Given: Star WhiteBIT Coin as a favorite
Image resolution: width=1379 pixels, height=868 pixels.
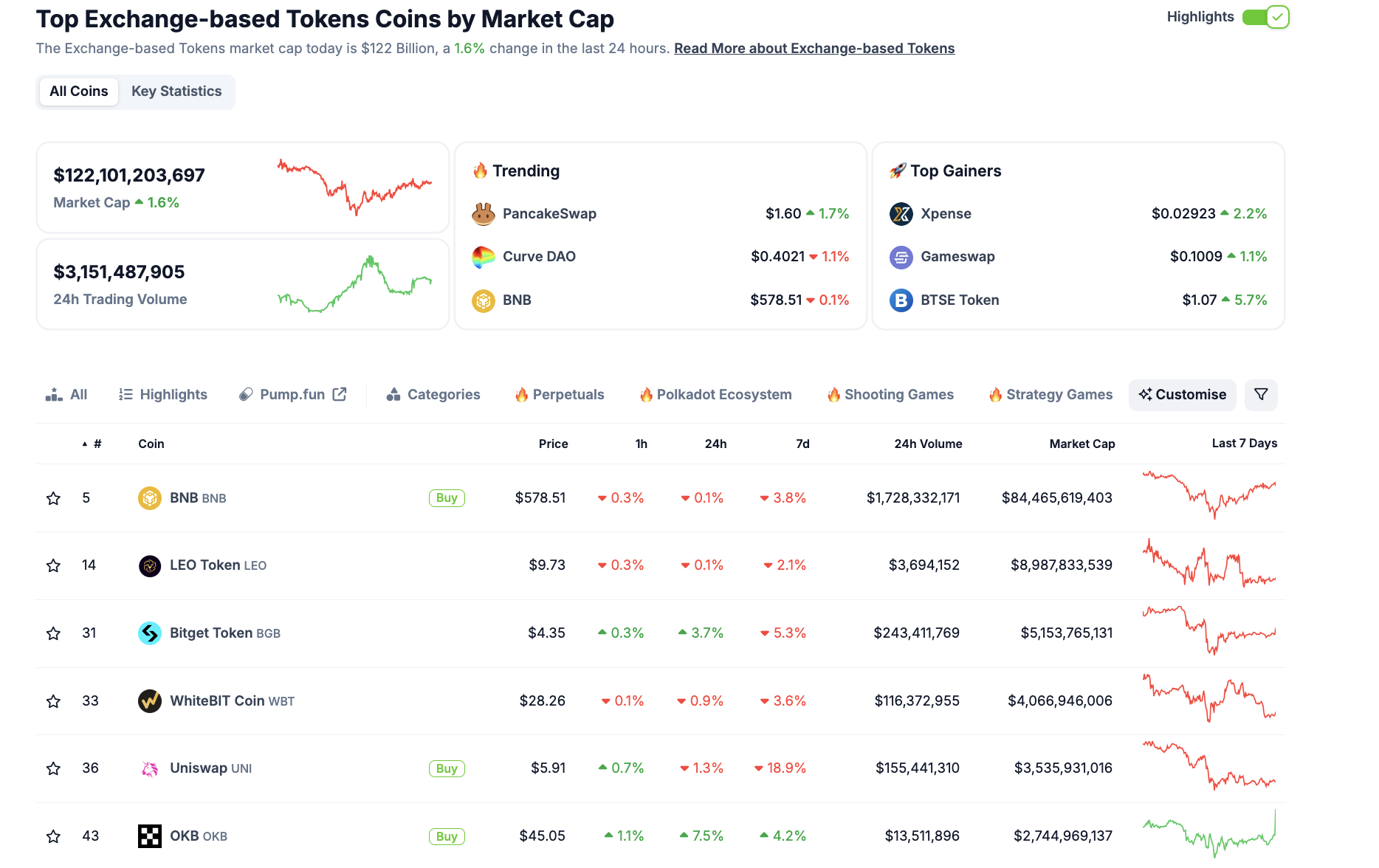Looking at the screenshot, I should coord(52,701).
